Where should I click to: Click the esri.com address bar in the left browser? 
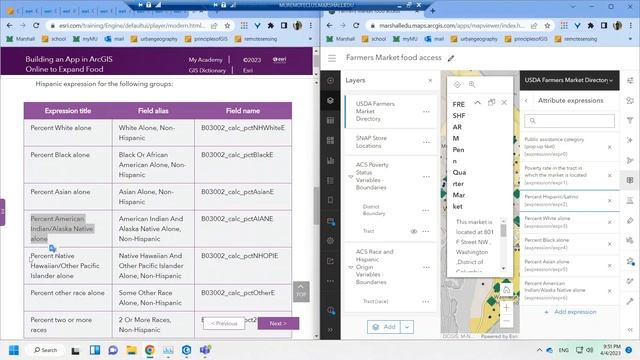133,25
